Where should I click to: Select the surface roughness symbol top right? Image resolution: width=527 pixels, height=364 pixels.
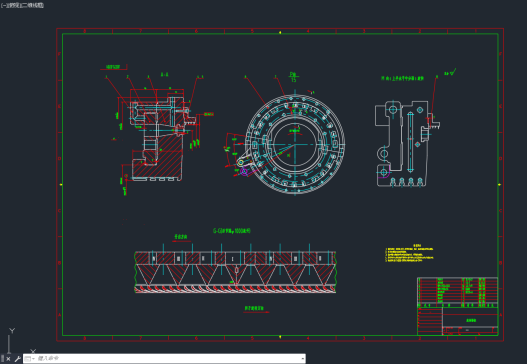[450, 72]
